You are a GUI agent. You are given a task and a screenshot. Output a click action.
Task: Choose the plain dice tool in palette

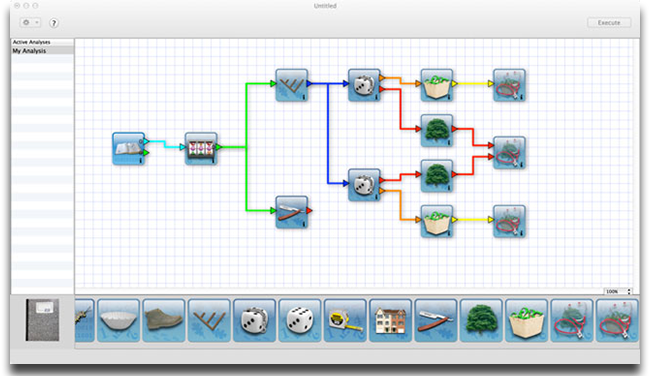pyautogui.click(x=300, y=320)
